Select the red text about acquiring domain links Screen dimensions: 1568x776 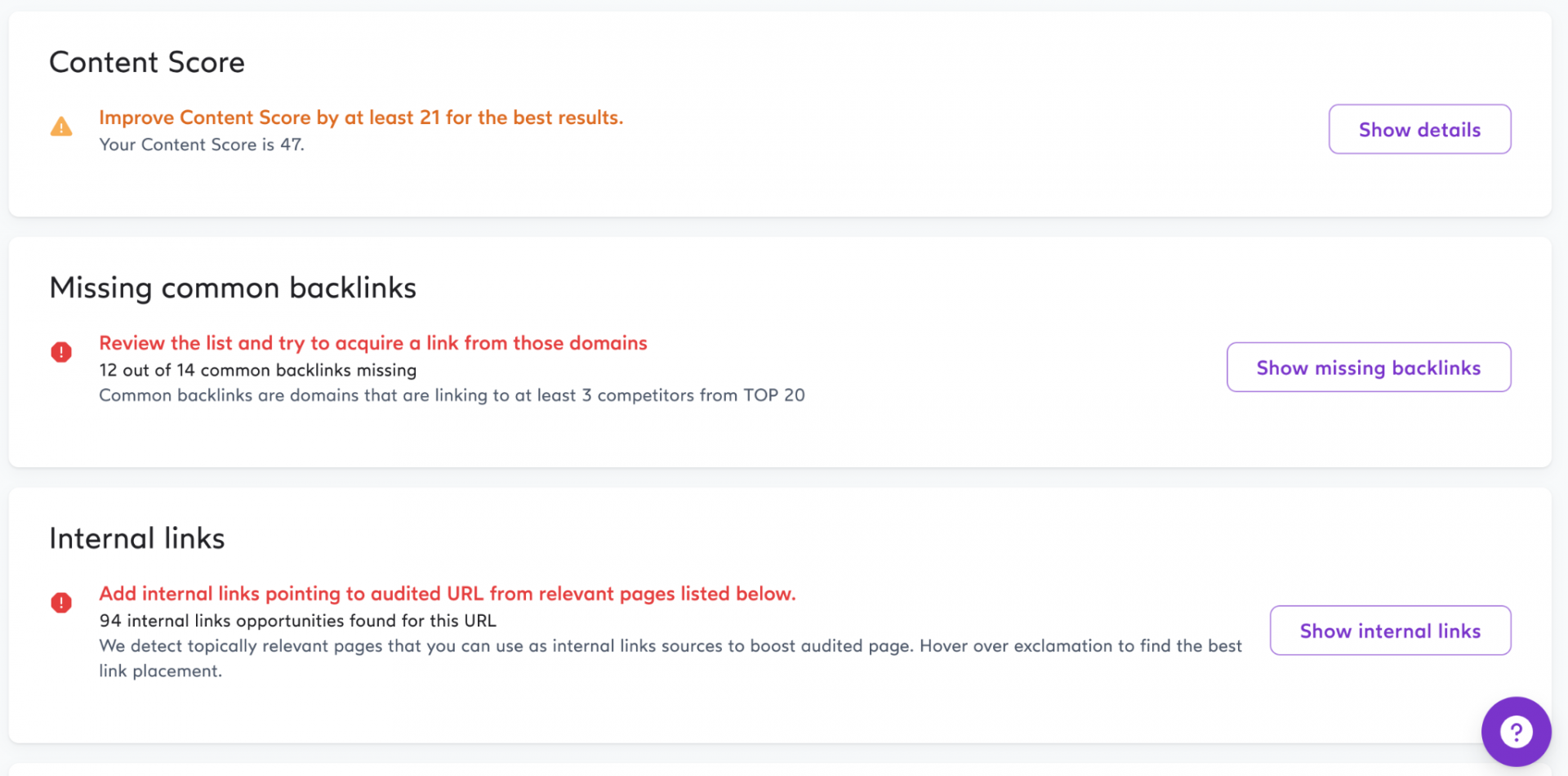click(372, 343)
